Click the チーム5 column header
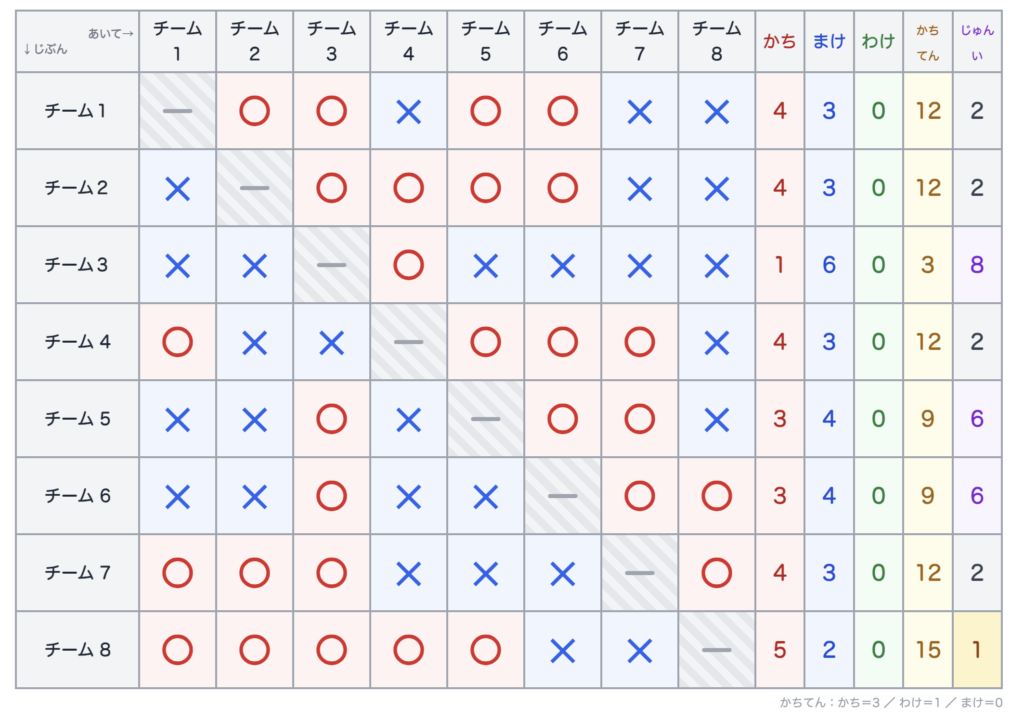Image resolution: width=1024 pixels, height=719 pixels. tap(485, 42)
